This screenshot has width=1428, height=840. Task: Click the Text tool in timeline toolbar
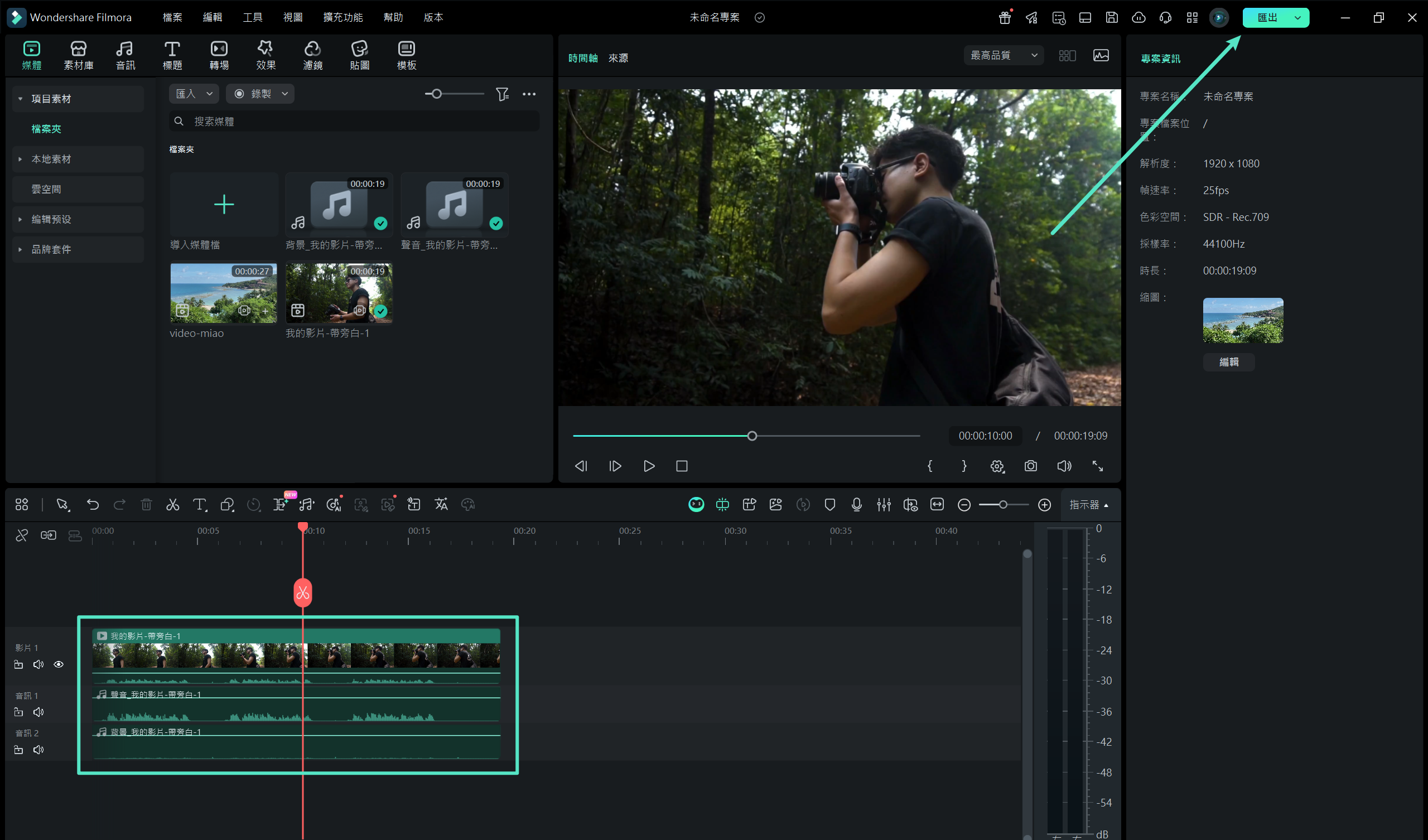200,504
